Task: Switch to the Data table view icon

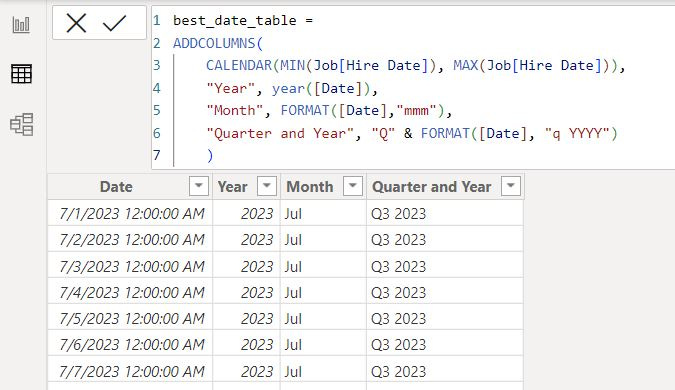Action: [21, 74]
